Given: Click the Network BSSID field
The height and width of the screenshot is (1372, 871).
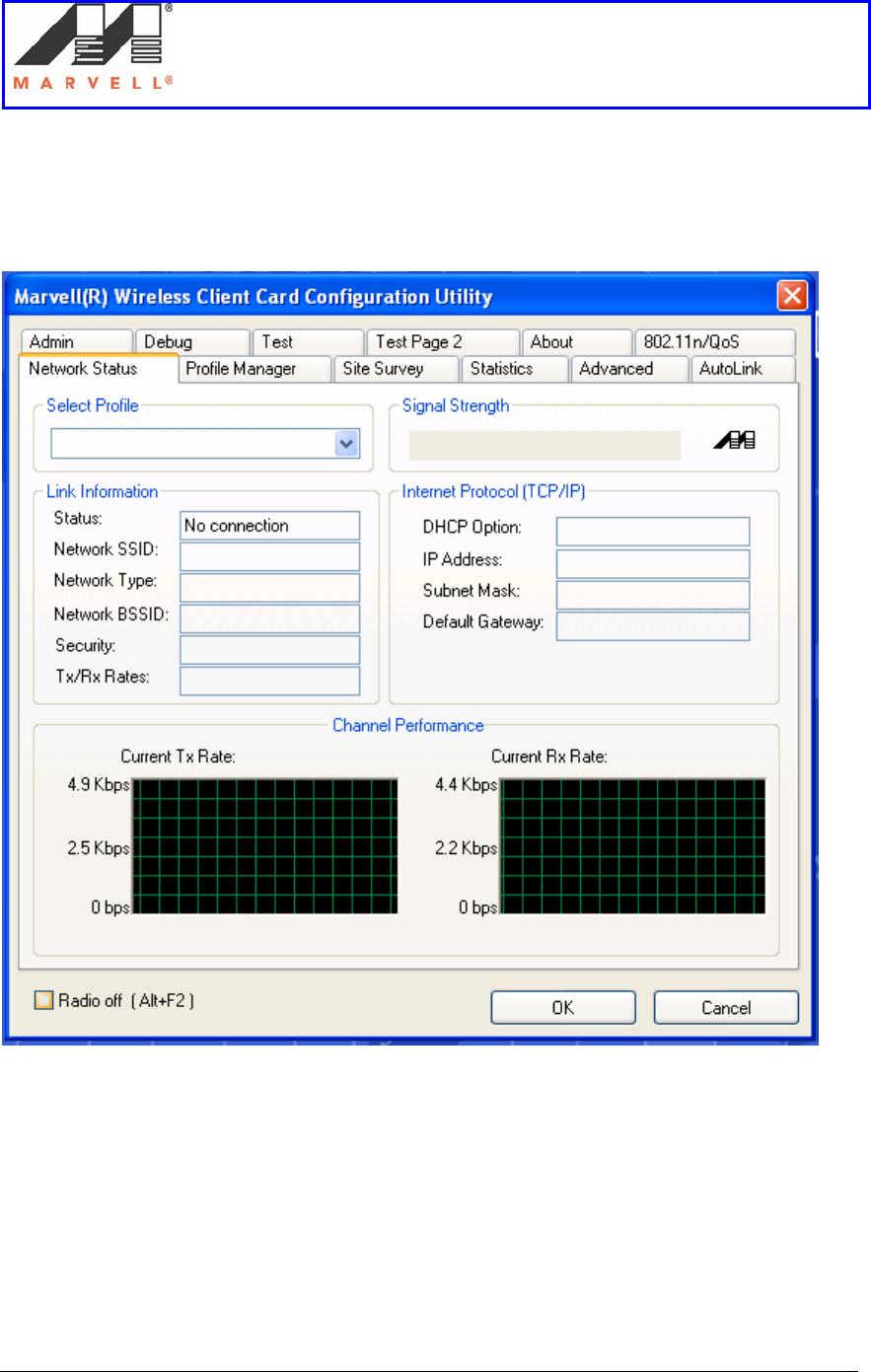Looking at the screenshot, I should (270, 618).
